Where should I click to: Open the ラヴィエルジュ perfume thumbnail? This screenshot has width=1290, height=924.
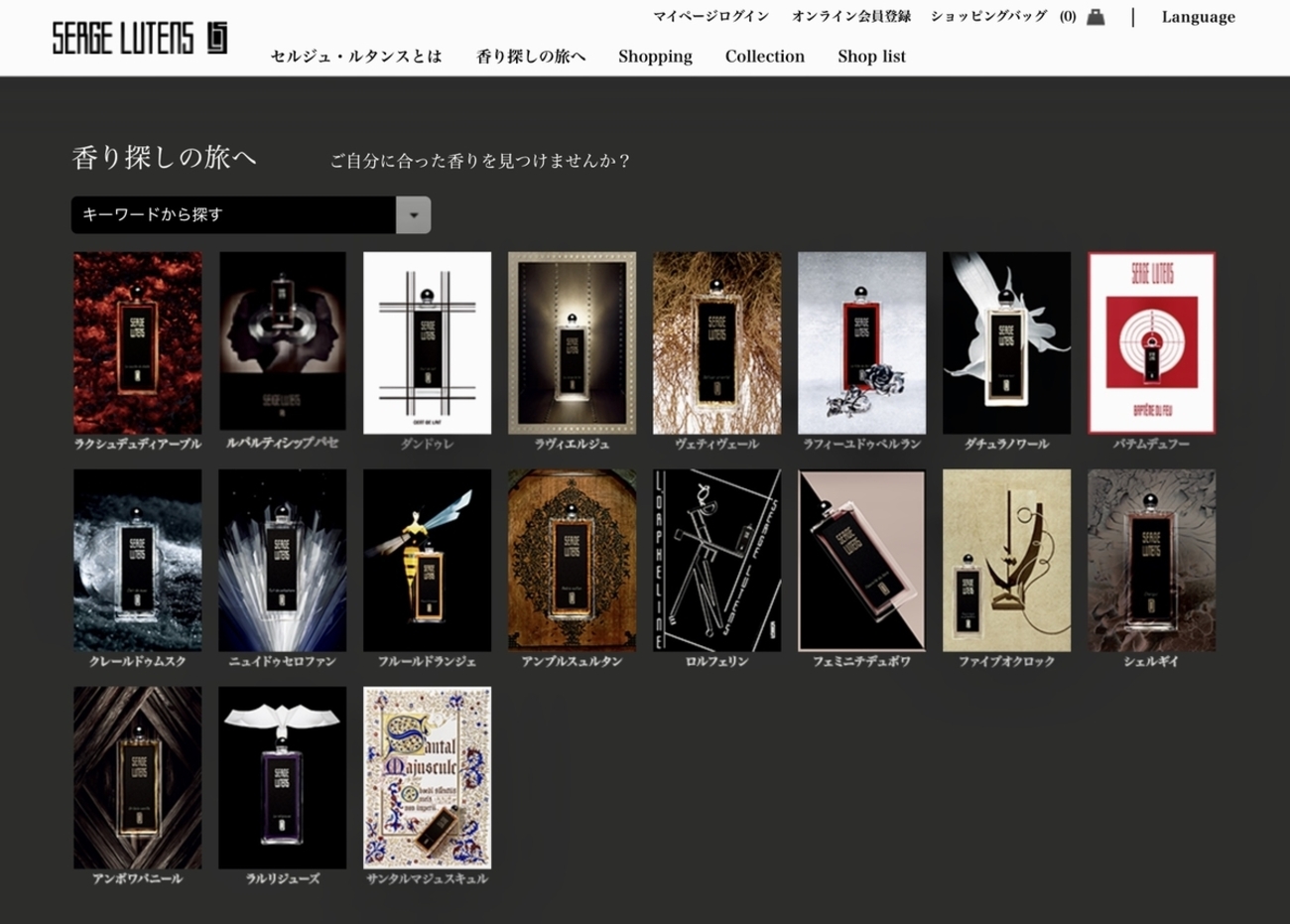tap(572, 342)
